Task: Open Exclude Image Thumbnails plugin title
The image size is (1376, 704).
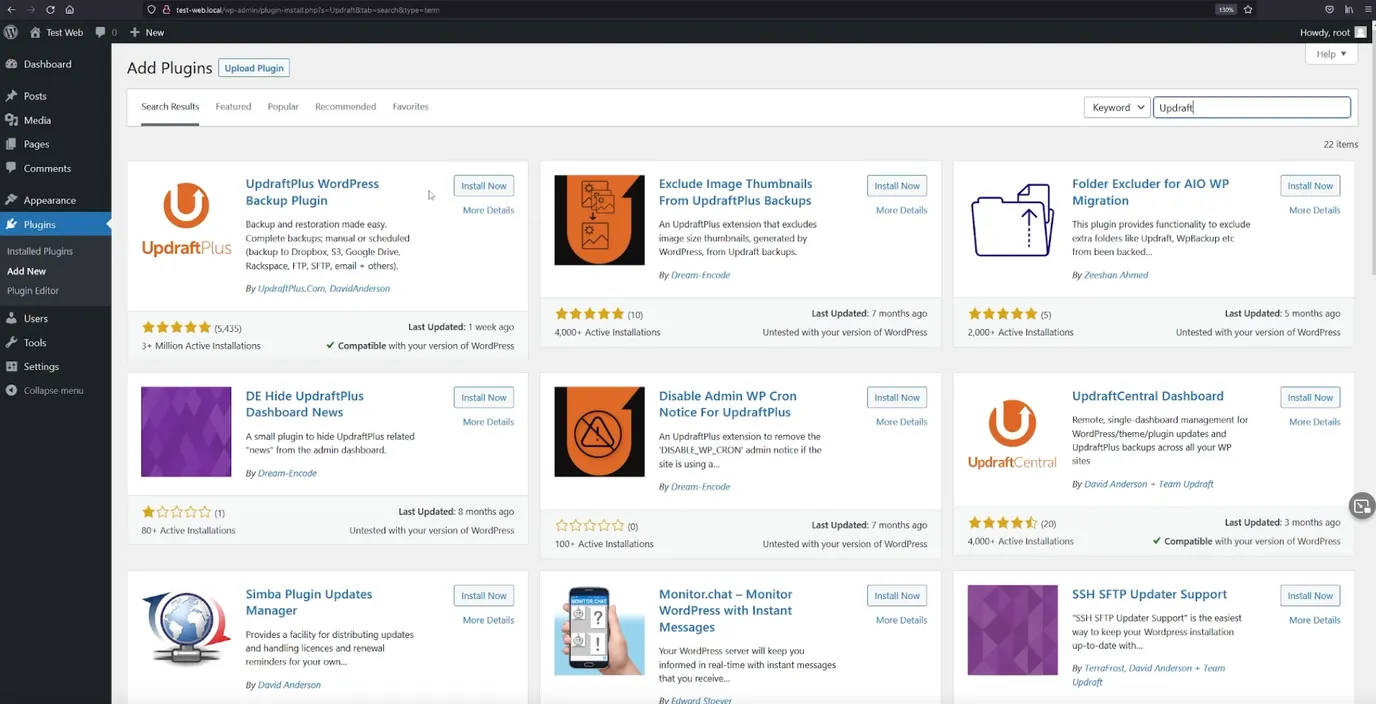Action: pos(735,192)
